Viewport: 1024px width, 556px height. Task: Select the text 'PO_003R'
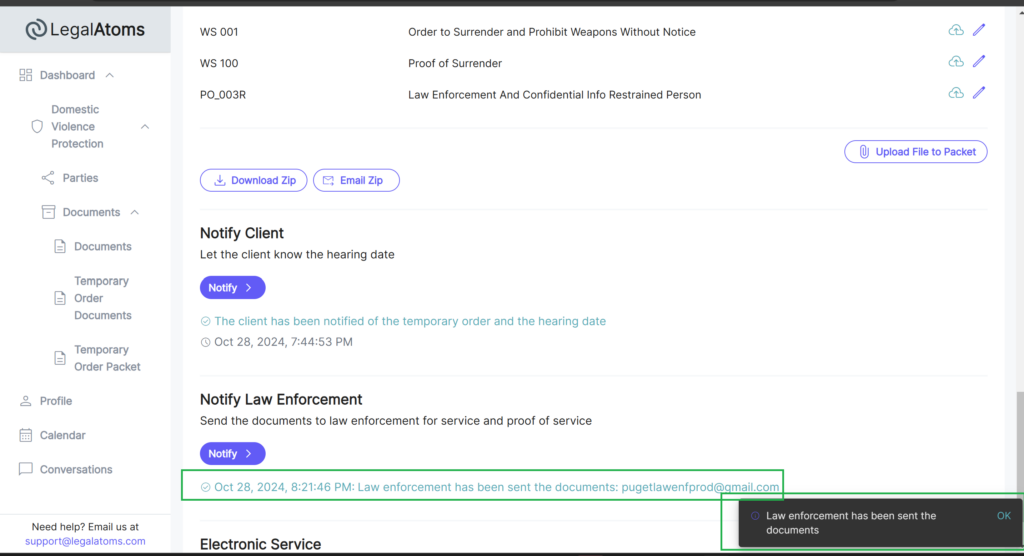(223, 95)
